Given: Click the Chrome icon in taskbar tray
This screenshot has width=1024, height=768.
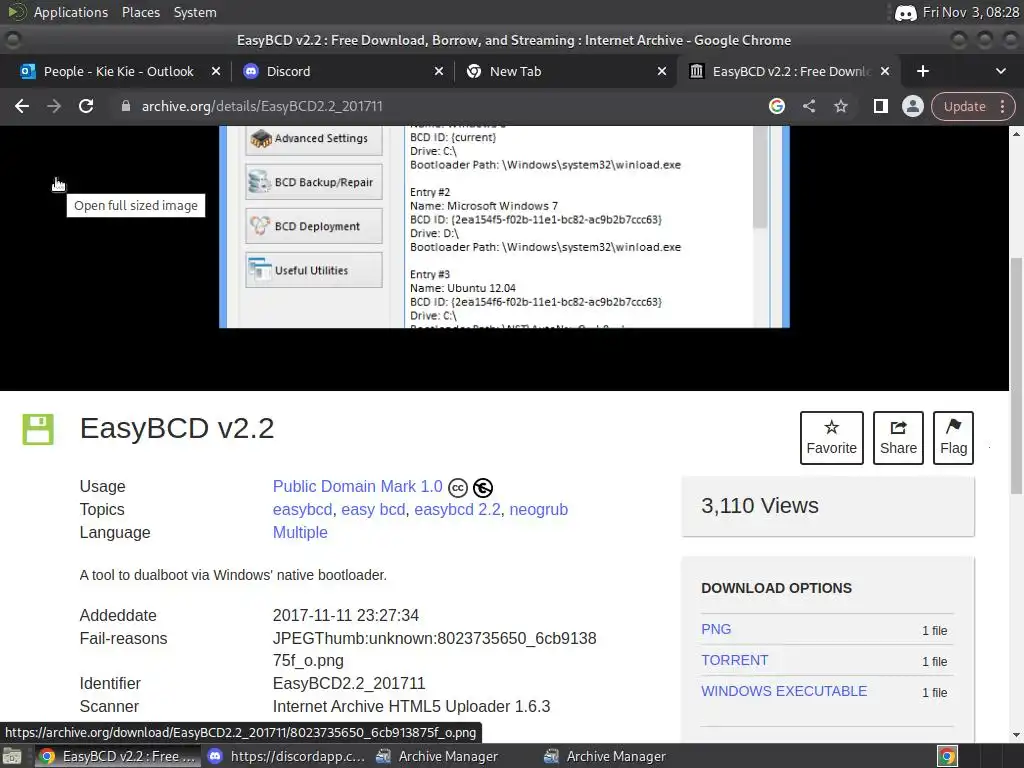Looking at the screenshot, I should coord(947,756).
